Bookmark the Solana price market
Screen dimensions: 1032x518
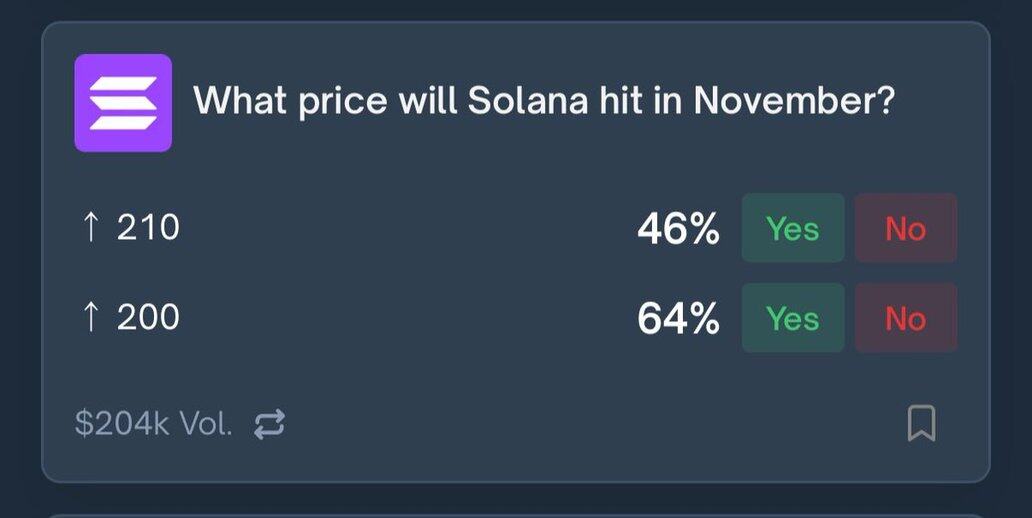(x=921, y=423)
